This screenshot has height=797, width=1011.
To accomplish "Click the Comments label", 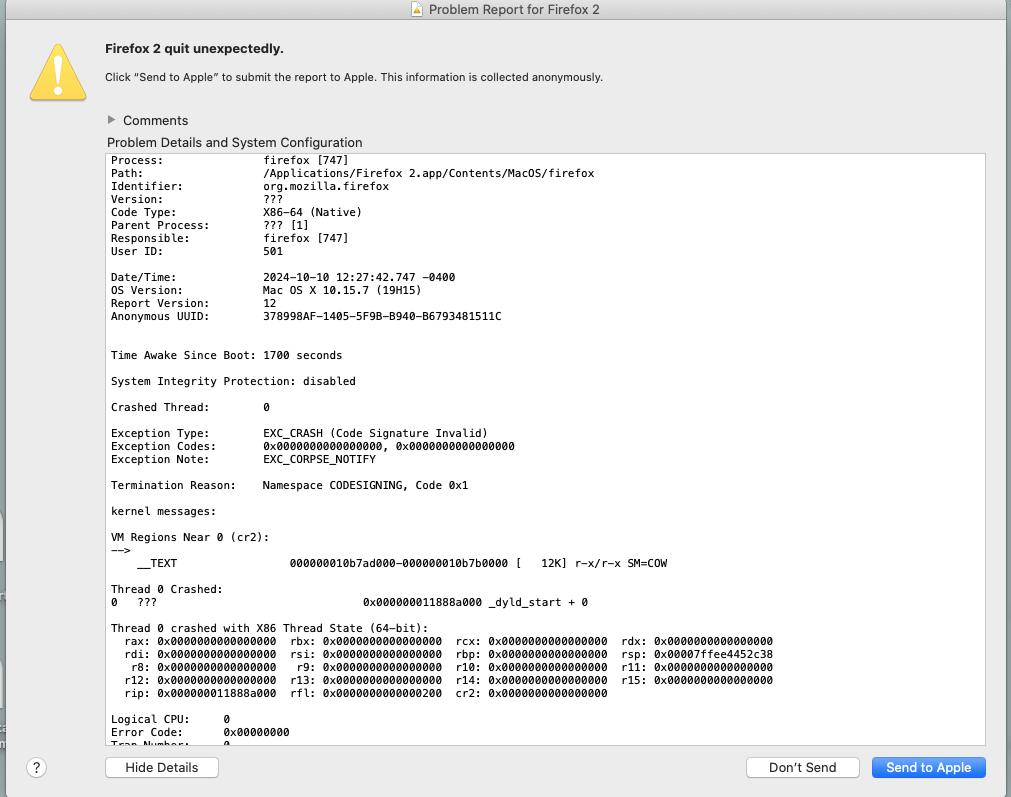I will [x=155, y=121].
